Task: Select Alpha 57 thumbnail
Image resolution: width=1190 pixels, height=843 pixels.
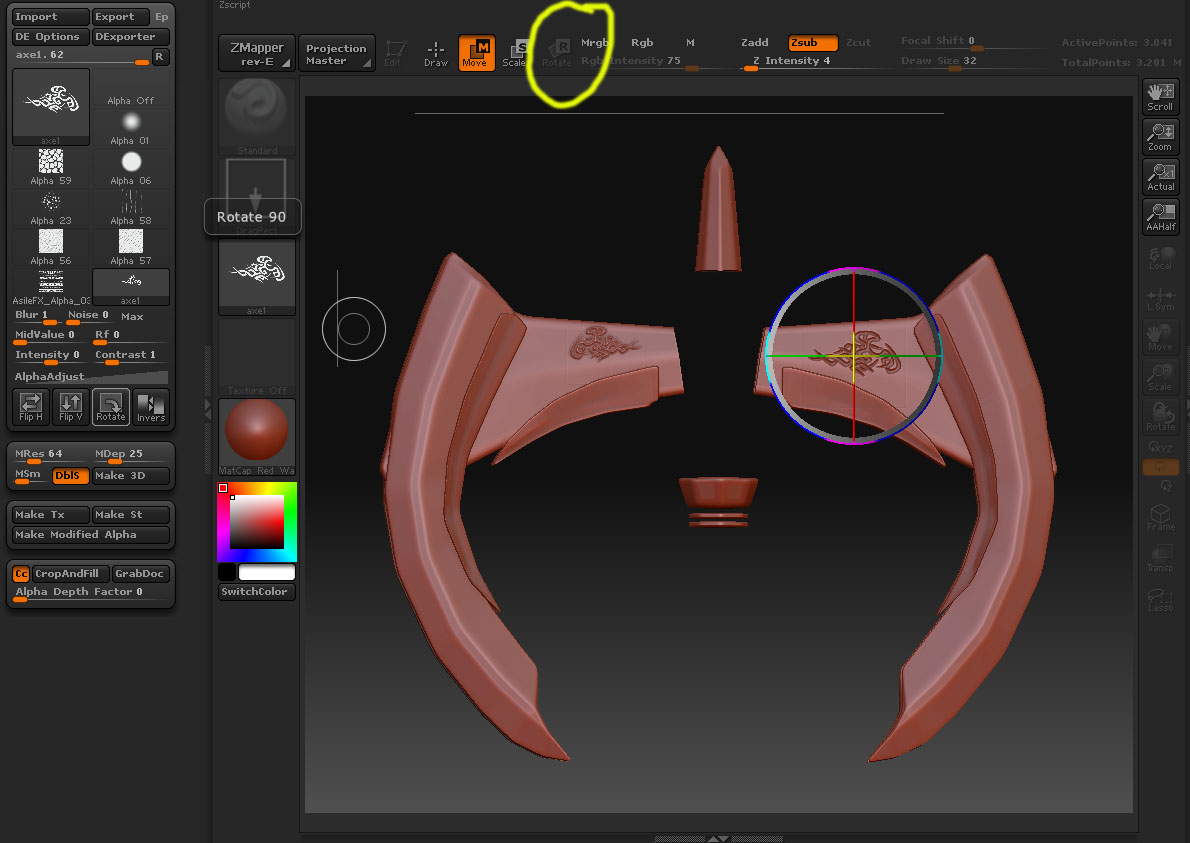Action: [x=131, y=248]
